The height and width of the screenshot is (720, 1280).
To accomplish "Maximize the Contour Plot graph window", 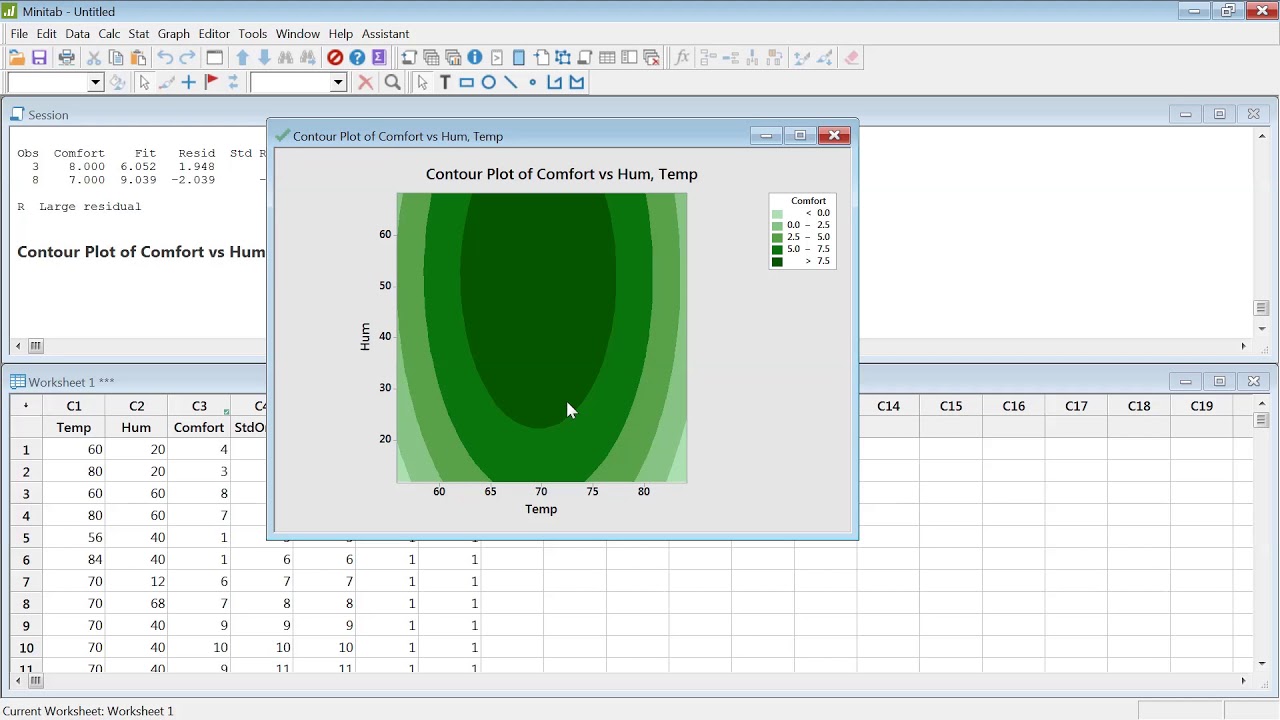I will pyautogui.click(x=800, y=136).
